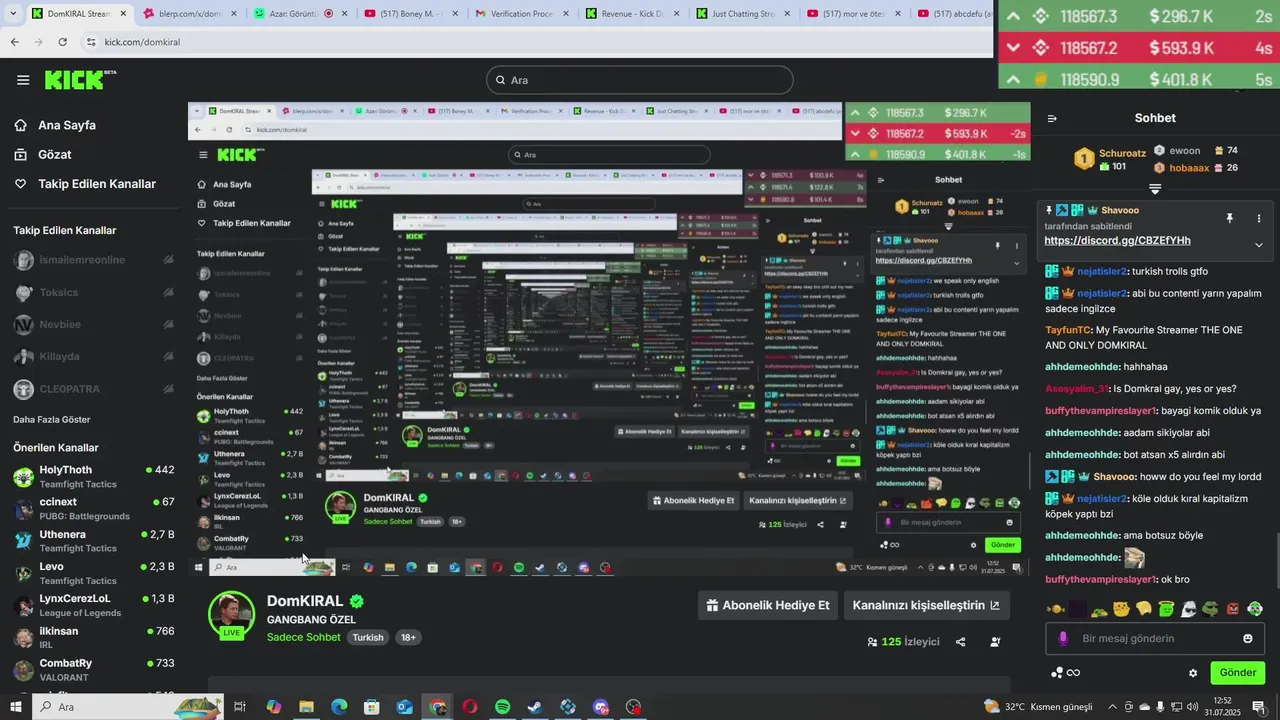Open Ilkinsan IRL channel
This screenshot has height=720, width=1280.
click(94, 638)
